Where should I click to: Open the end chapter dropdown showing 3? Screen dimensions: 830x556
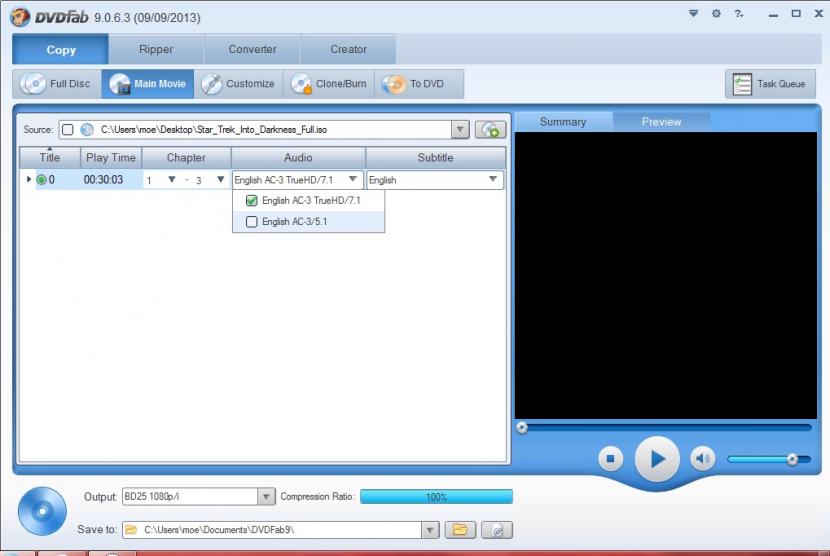click(221, 180)
